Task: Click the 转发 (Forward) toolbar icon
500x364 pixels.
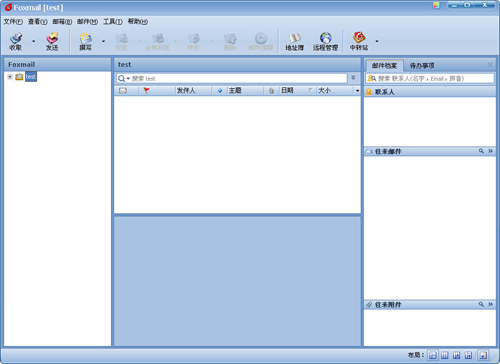Action: (x=193, y=41)
